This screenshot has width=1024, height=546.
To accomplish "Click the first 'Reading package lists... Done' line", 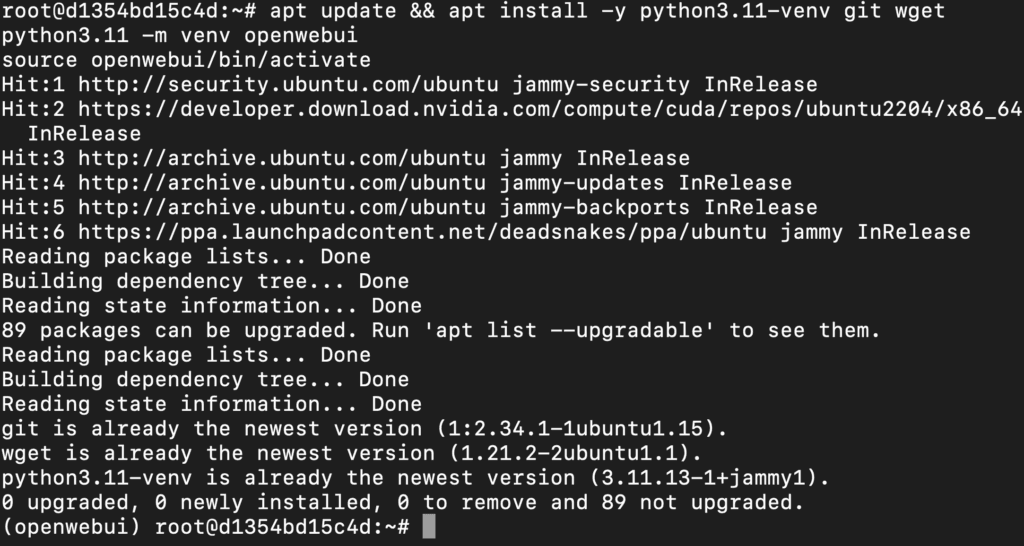I will click(x=186, y=257).
